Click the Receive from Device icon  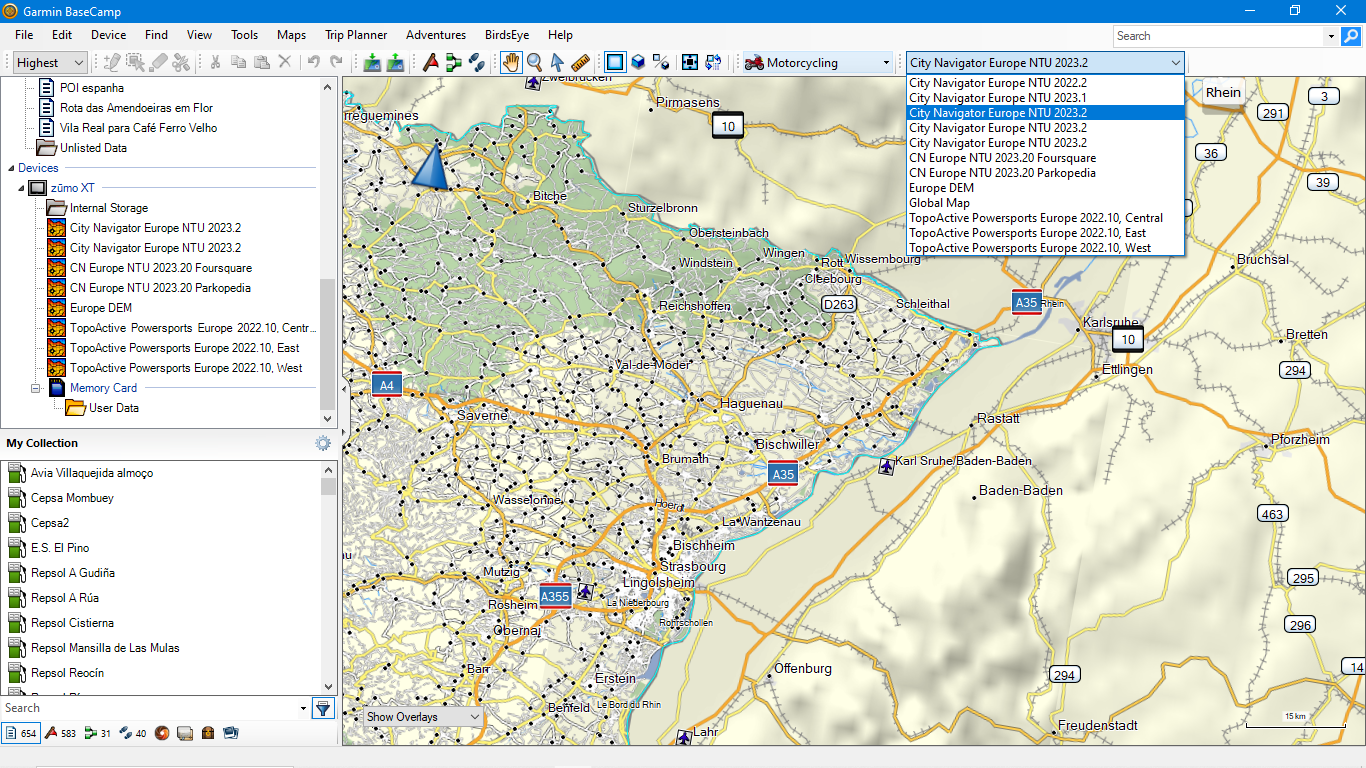pyautogui.click(x=372, y=62)
